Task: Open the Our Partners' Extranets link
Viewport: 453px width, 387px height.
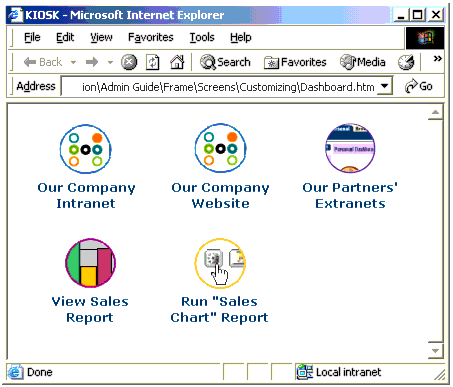Action: [350, 195]
